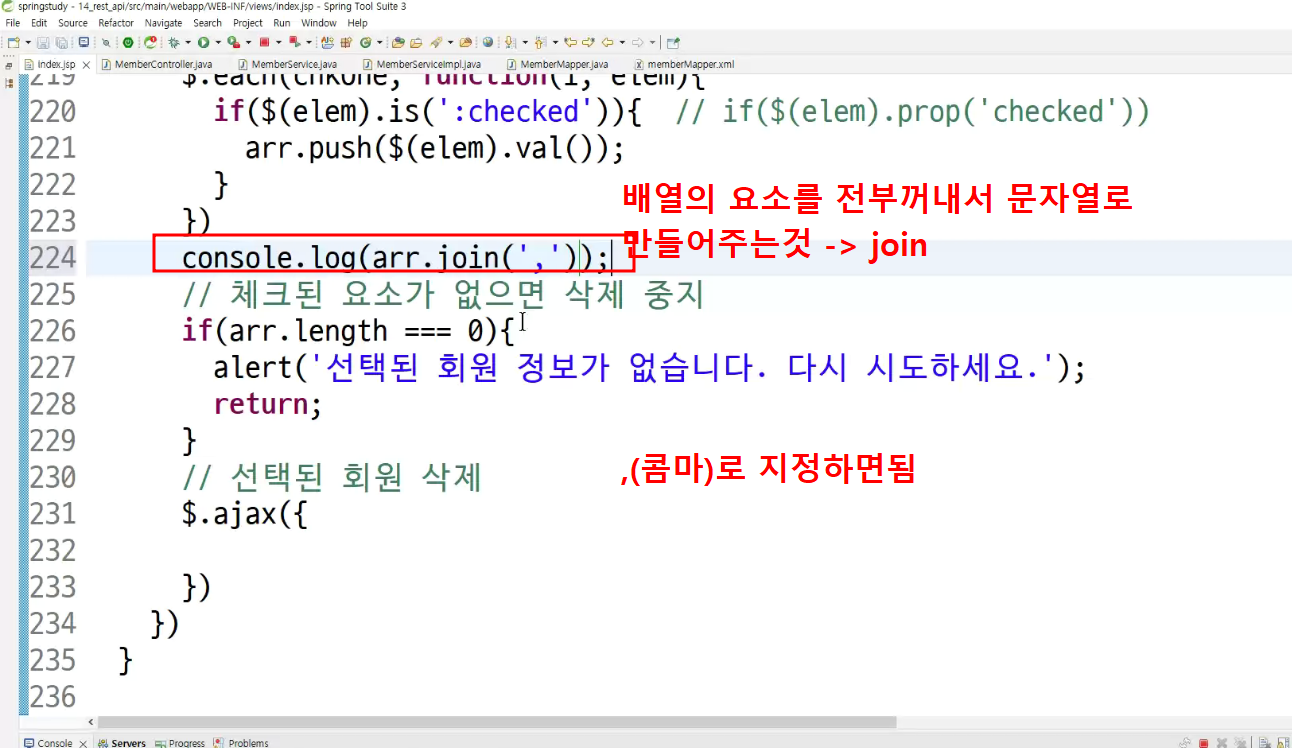Expand the Next Annotation dropdown arrow
Image resolution: width=1292 pixels, height=748 pixels.
coord(524,42)
